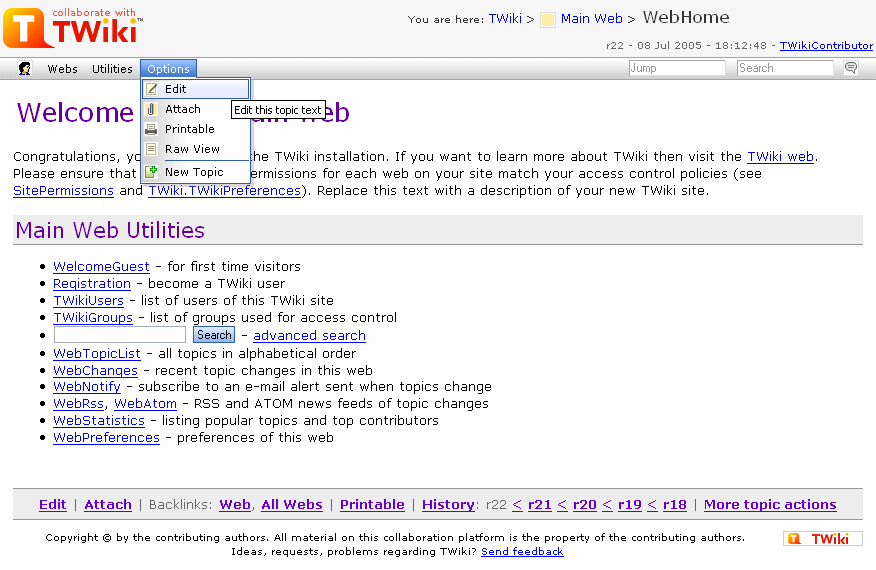Select Attach in the Options dropdown

click(x=182, y=109)
